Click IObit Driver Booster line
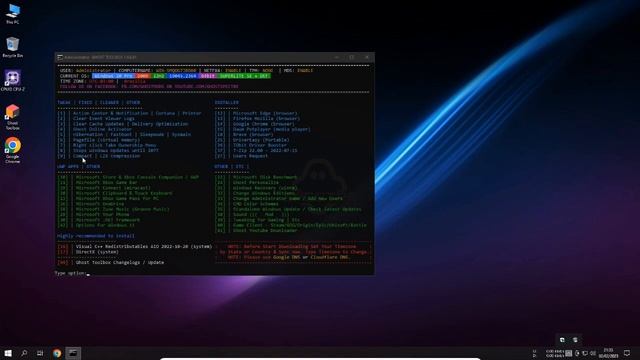Screen dimensions: 640x360 coord(251,145)
